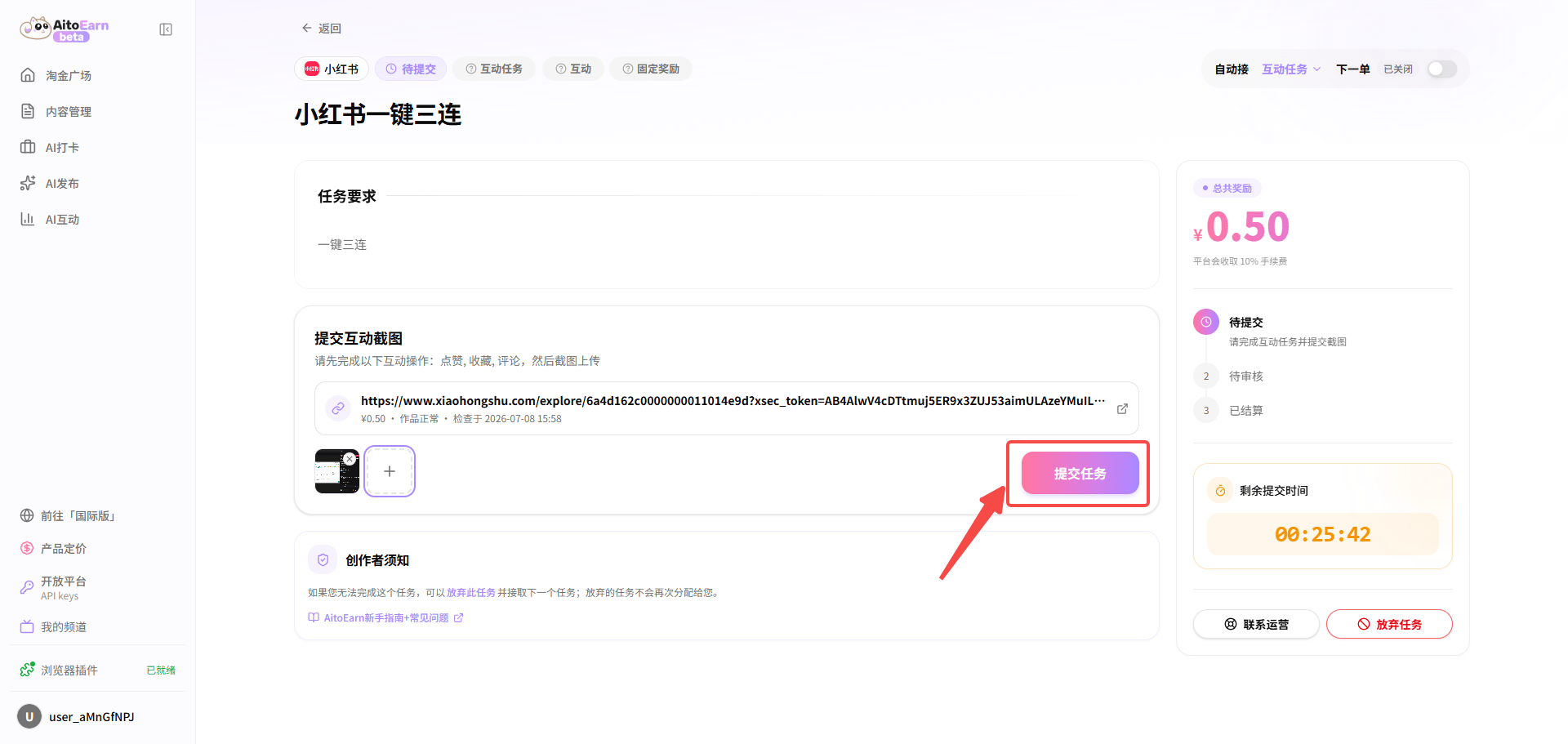1568x744 pixels.
Task: Click the 作品正常 status text
Action: pos(419,419)
